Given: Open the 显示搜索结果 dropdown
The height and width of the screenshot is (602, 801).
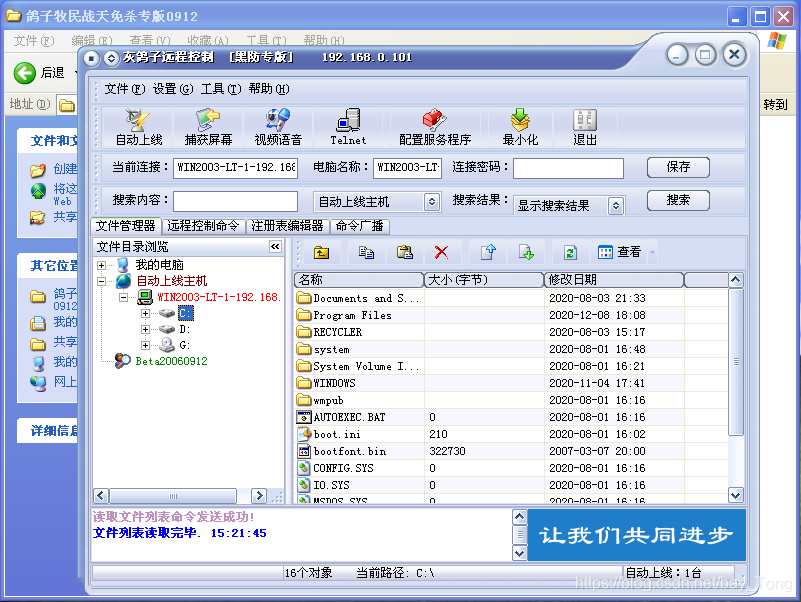Looking at the screenshot, I should coord(616,205).
